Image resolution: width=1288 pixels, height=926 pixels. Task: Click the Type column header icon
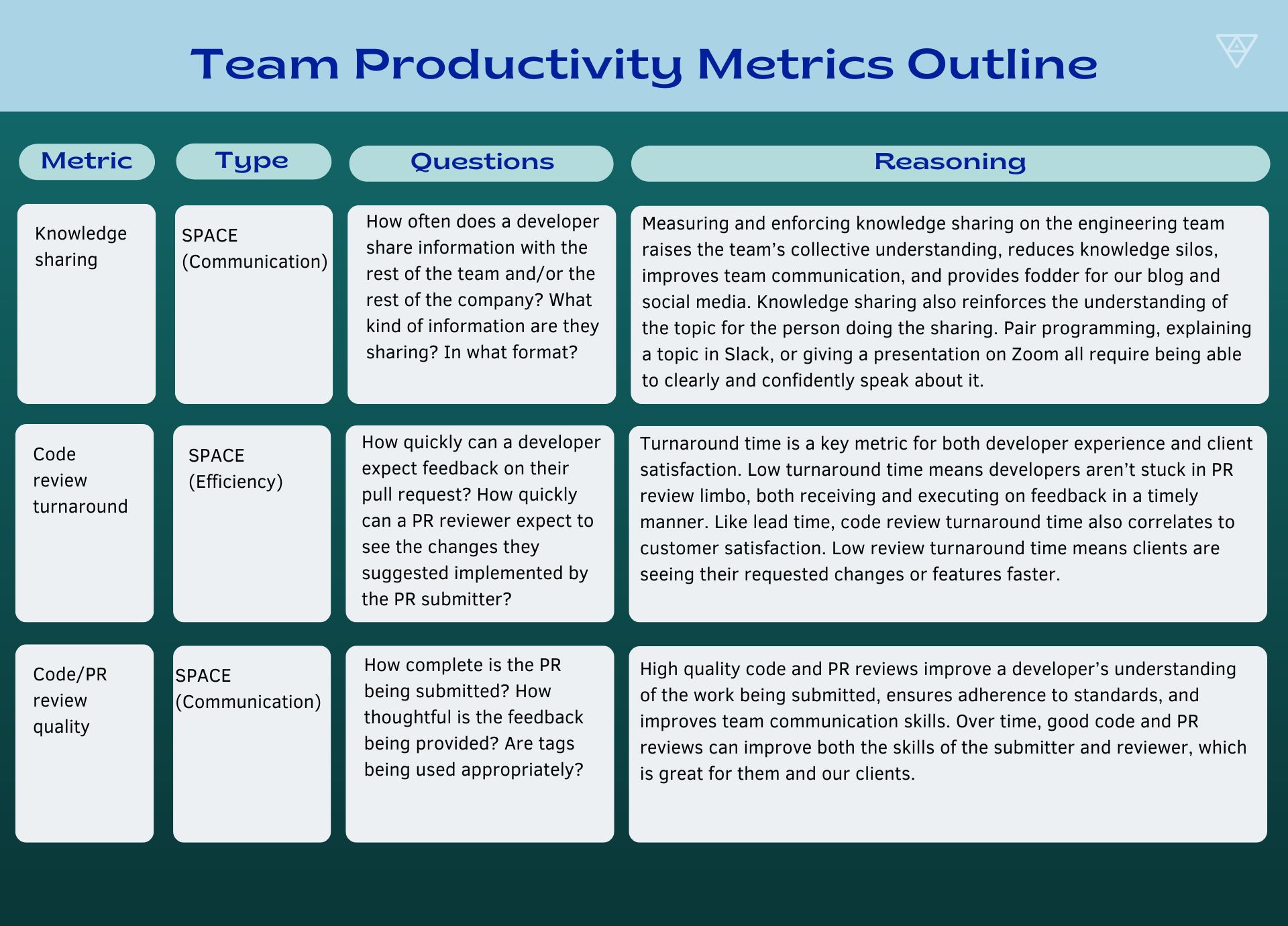tap(252, 147)
